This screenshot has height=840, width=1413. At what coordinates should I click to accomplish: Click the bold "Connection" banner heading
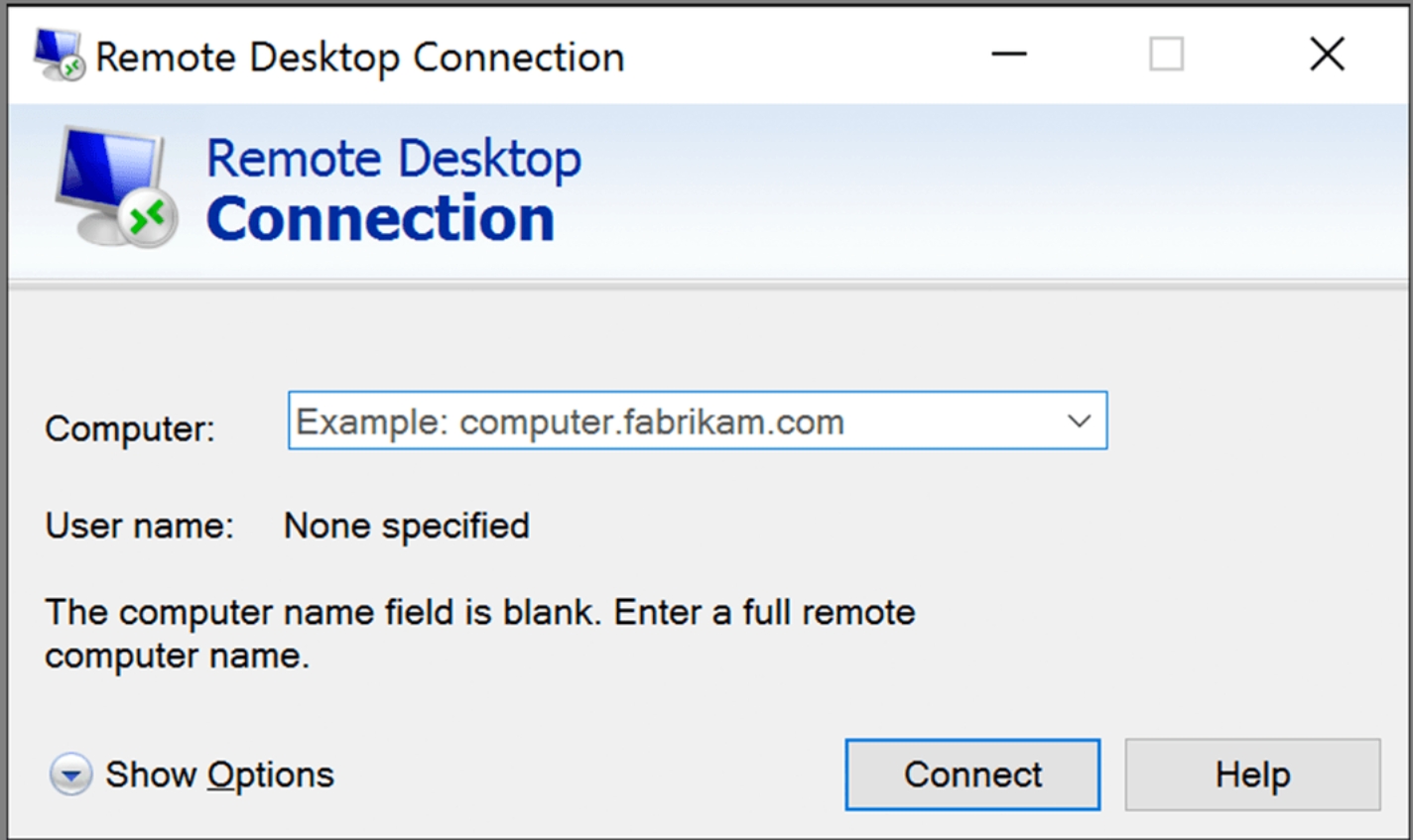tap(380, 218)
